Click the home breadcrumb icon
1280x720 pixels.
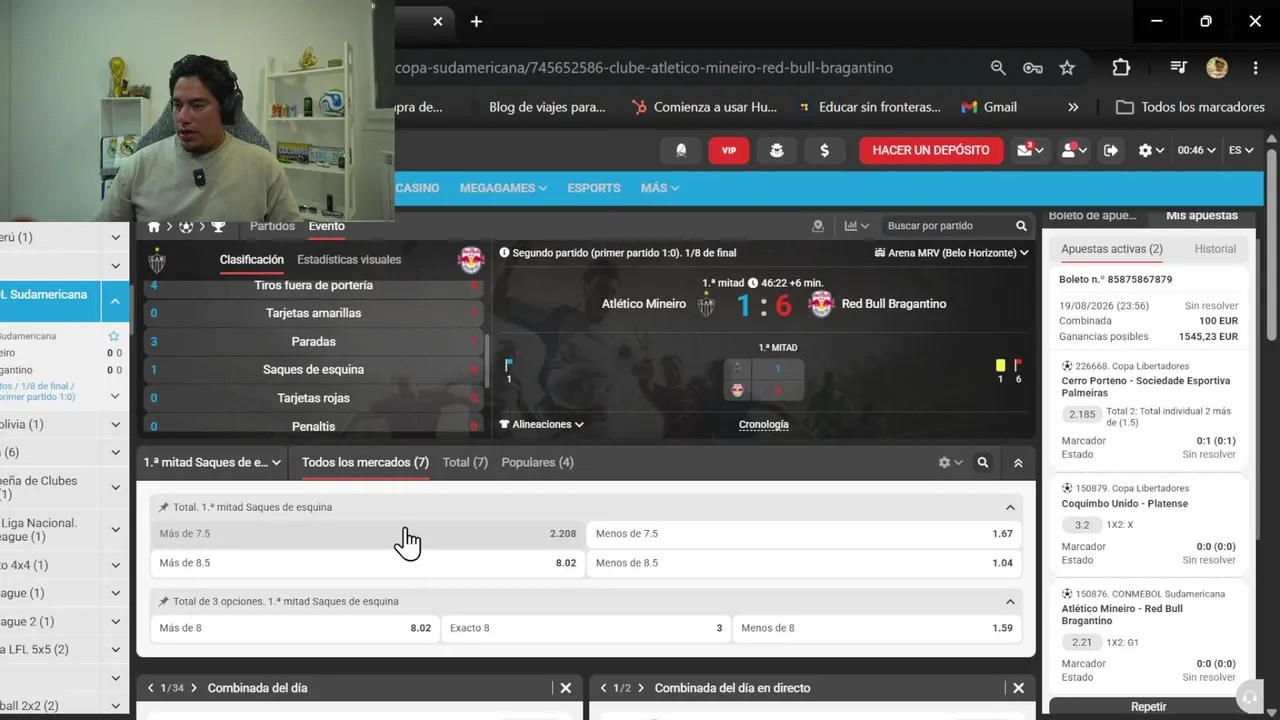click(x=154, y=227)
